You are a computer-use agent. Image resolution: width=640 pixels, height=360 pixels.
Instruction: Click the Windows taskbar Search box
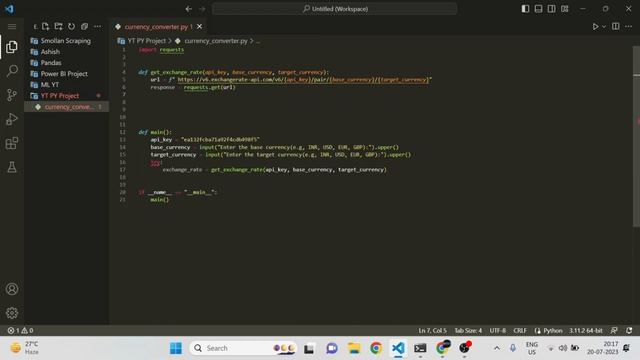click(243, 348)
